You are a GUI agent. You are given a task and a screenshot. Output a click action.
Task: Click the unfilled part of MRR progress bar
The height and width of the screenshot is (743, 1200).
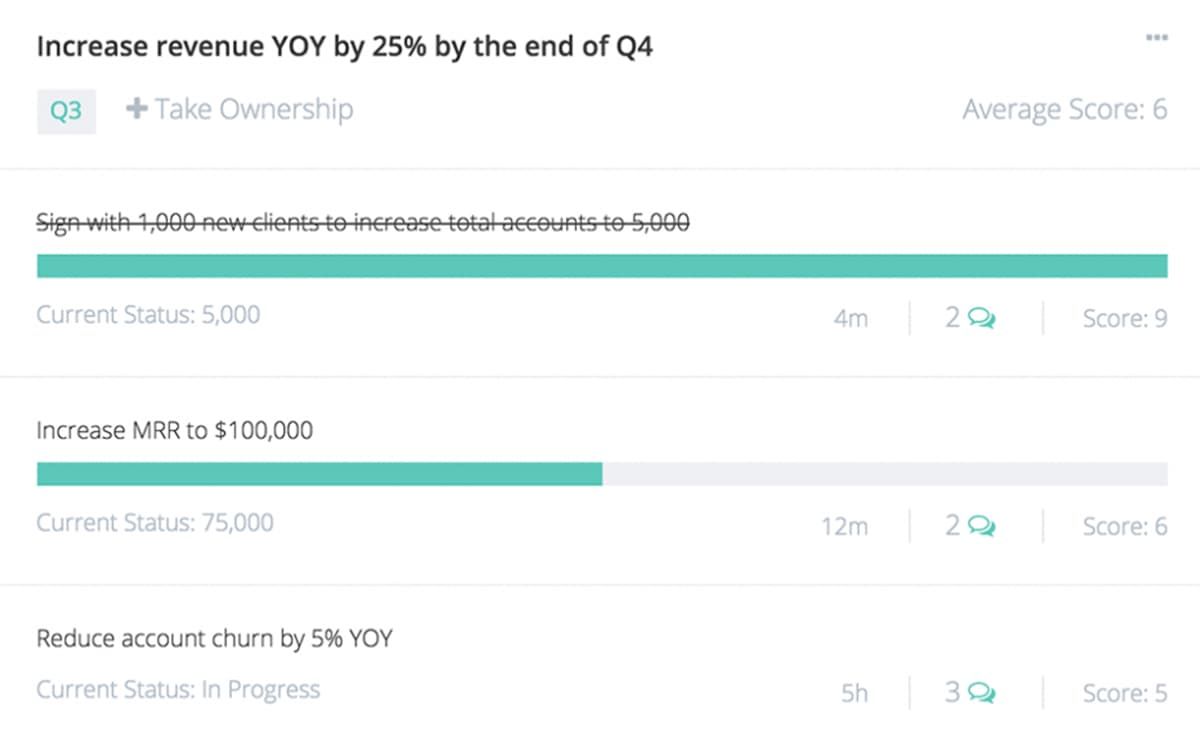tap(884, 474)
